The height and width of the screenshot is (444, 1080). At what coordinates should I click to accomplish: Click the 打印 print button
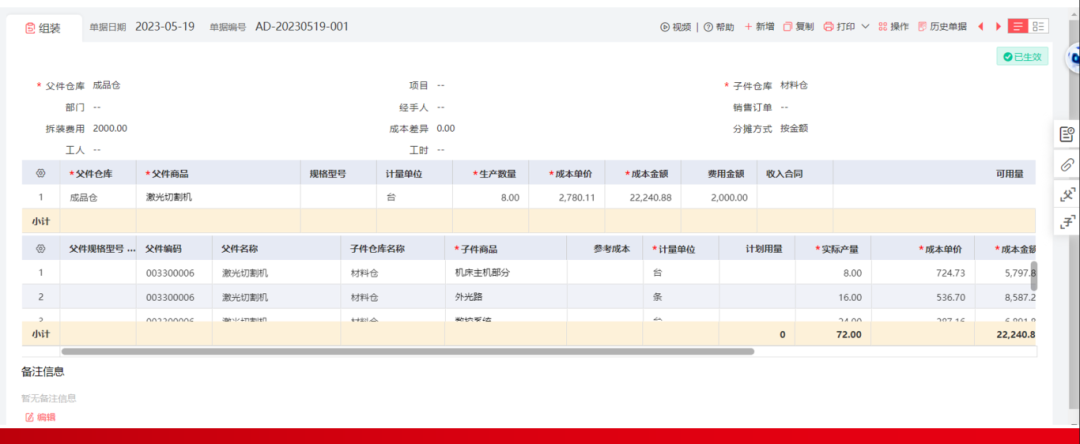[839, 27]
